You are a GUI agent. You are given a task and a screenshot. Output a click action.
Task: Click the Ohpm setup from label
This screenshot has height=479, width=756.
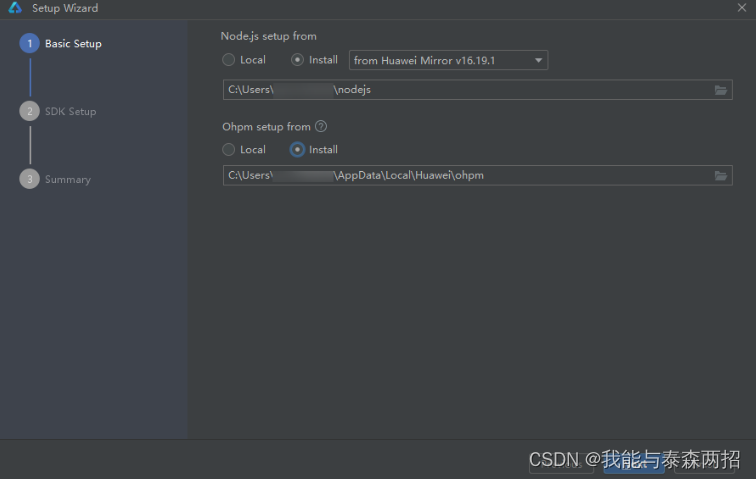266,127
